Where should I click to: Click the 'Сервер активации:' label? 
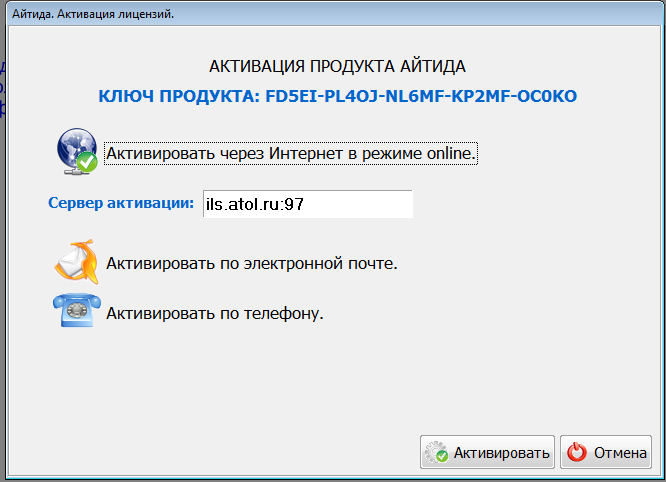[121, 203]
